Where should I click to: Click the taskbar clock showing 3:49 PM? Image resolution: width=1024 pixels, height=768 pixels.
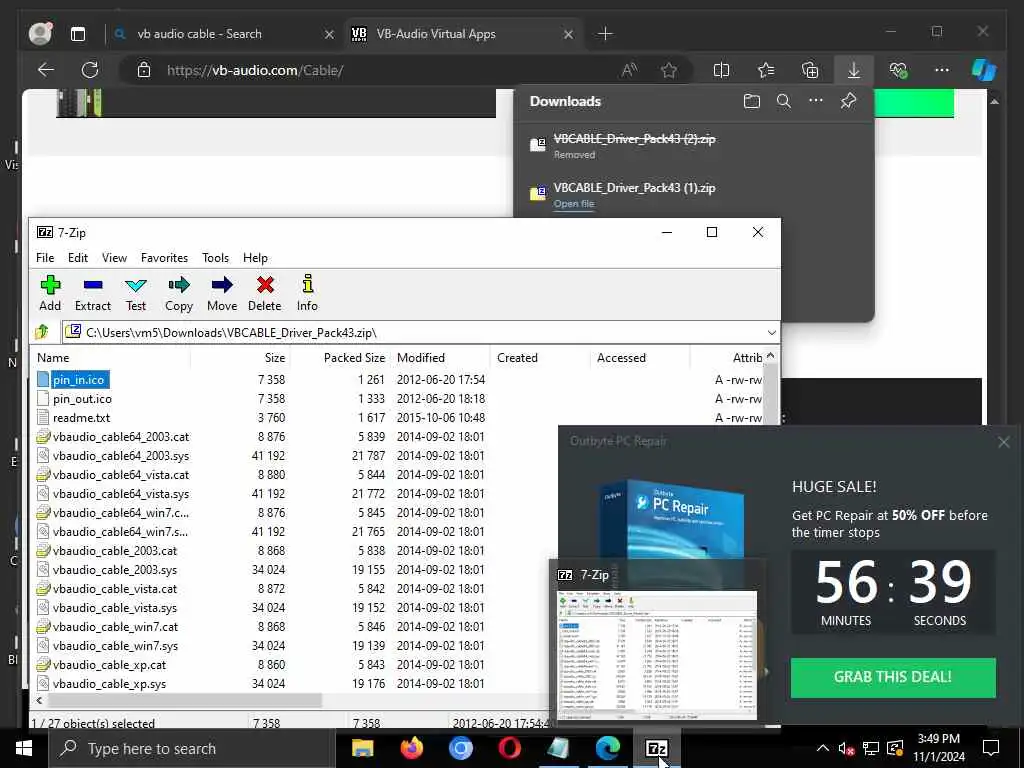pos(938,748)
